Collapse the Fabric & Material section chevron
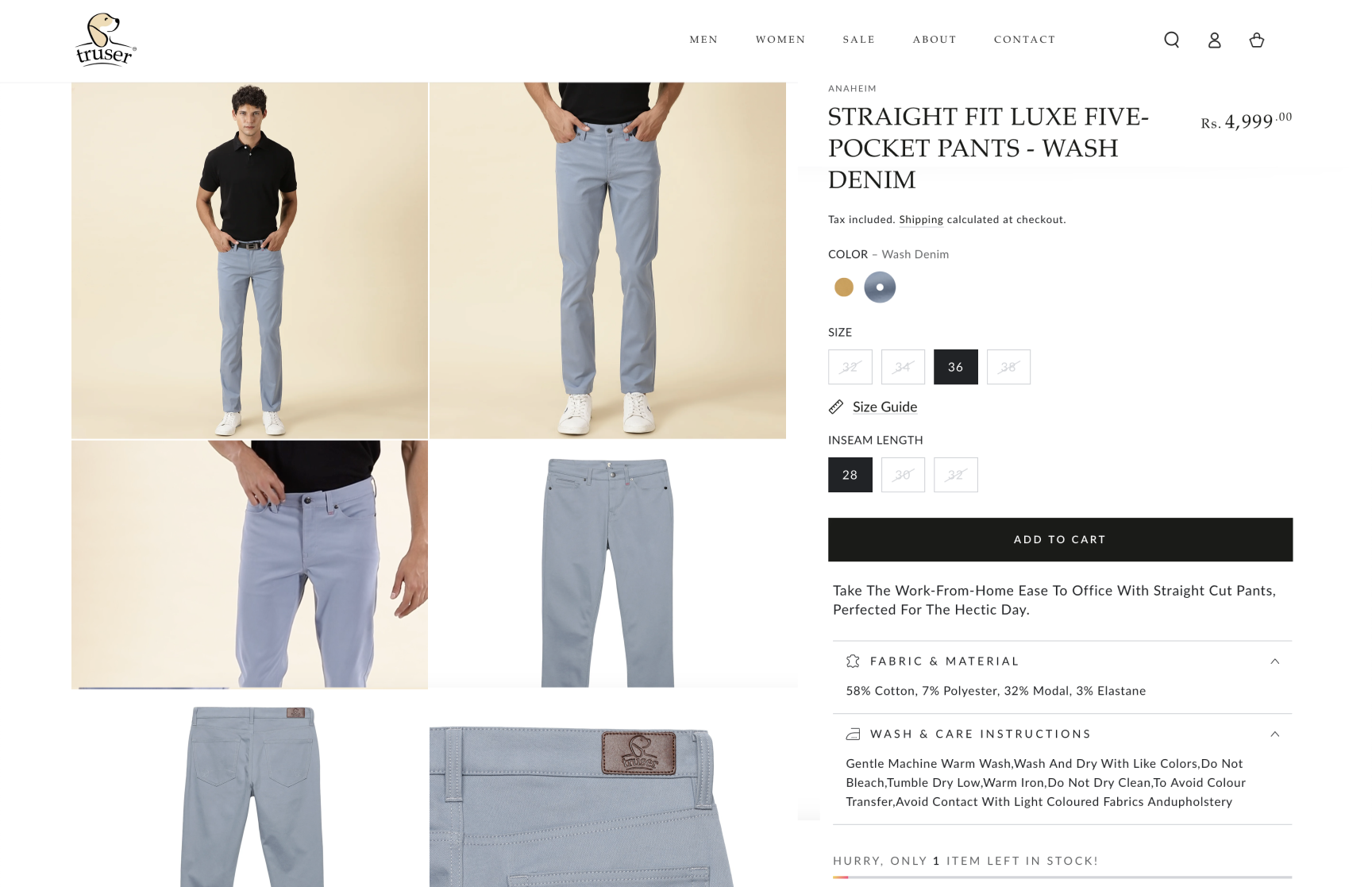This screenshot has height=887, width=1372. [x=1274, y=661]
